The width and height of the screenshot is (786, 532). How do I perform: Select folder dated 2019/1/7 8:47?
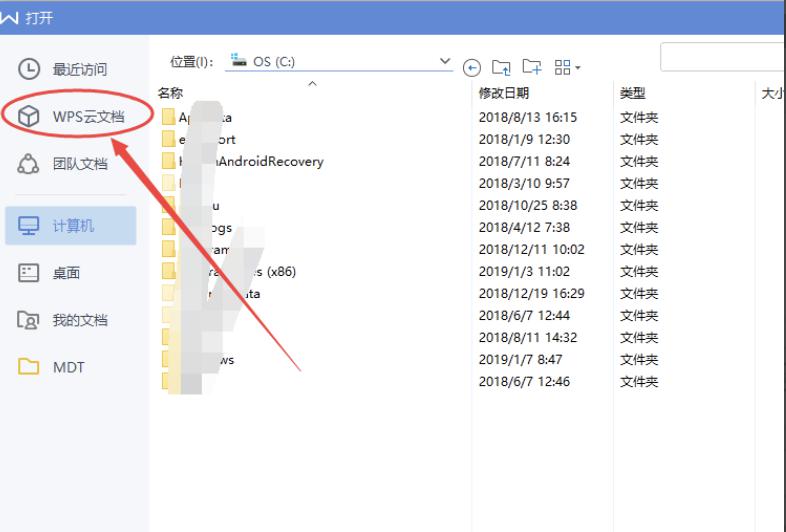[x=410, y=360]
